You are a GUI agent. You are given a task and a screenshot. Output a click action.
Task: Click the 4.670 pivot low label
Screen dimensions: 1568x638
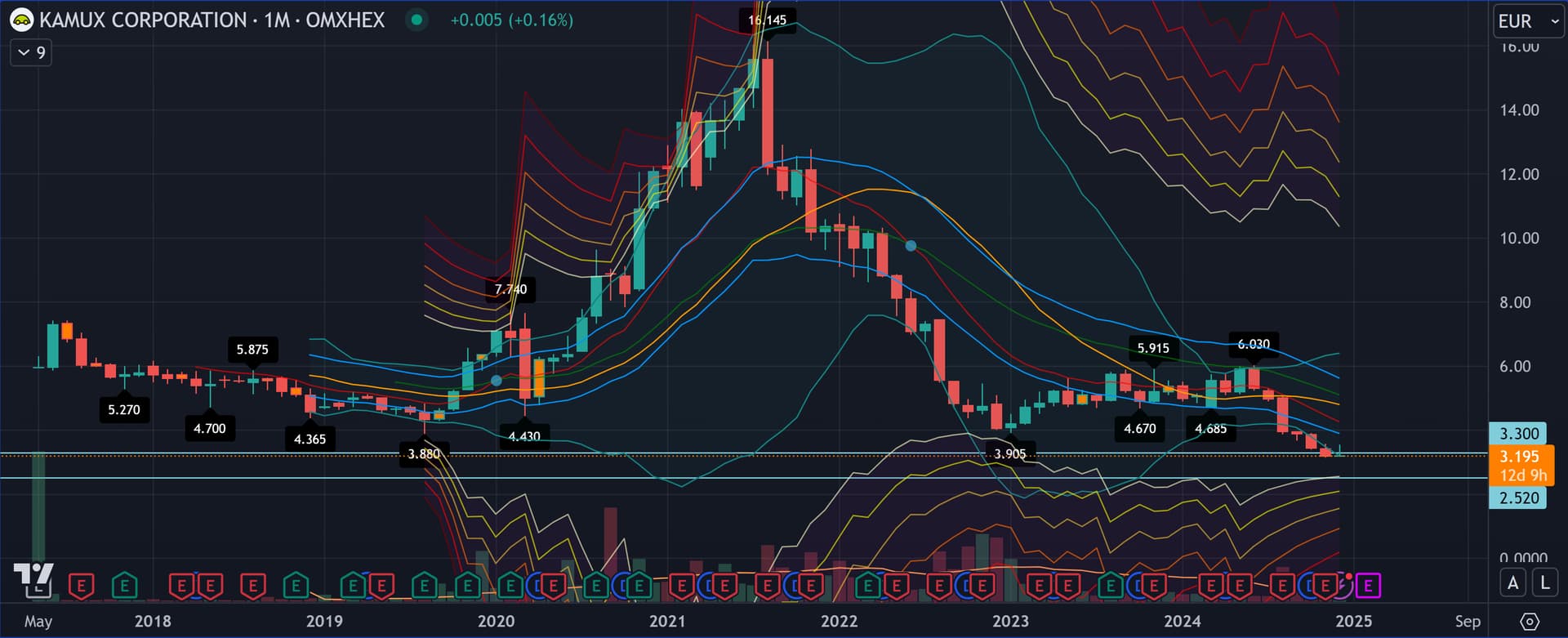pyautogui.click(x=1140, y=429)
